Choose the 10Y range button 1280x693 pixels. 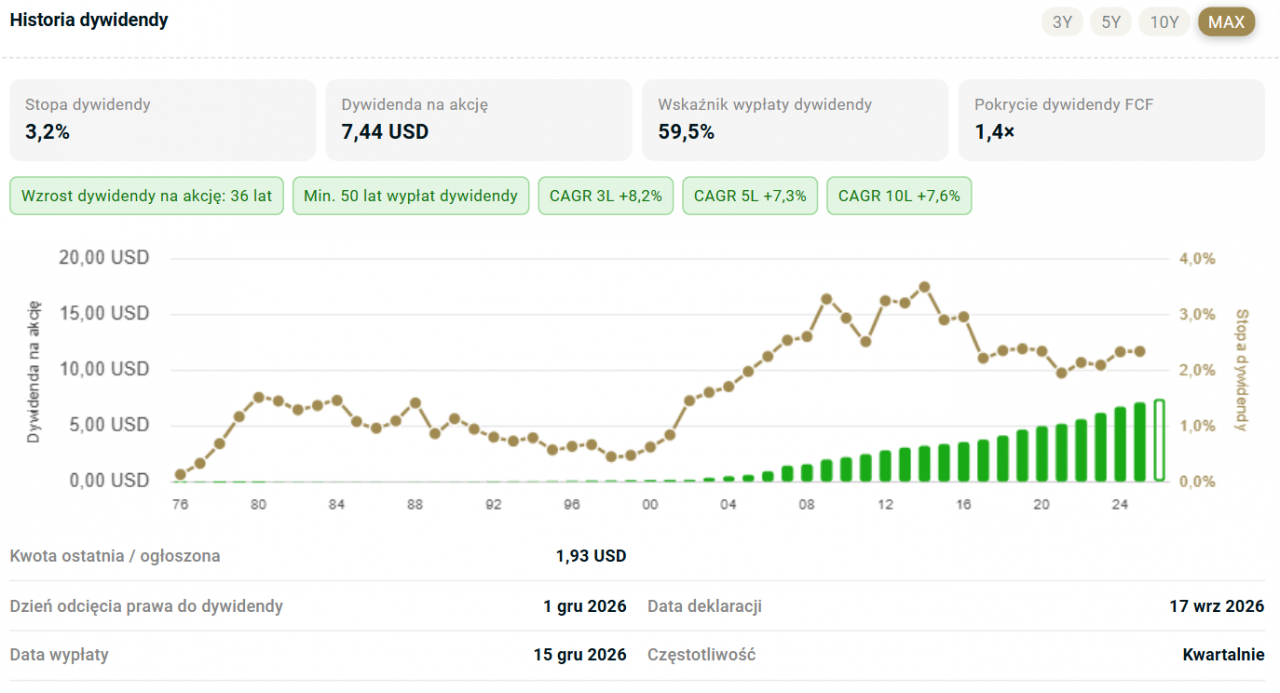click(1164, 21)
